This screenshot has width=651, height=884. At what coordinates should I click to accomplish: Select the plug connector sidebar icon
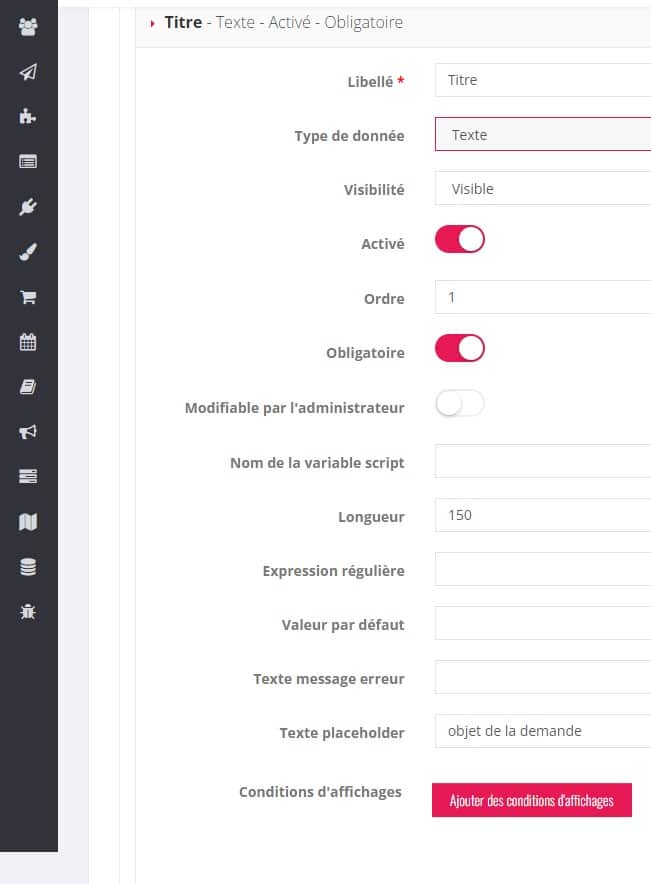[28, 207]
